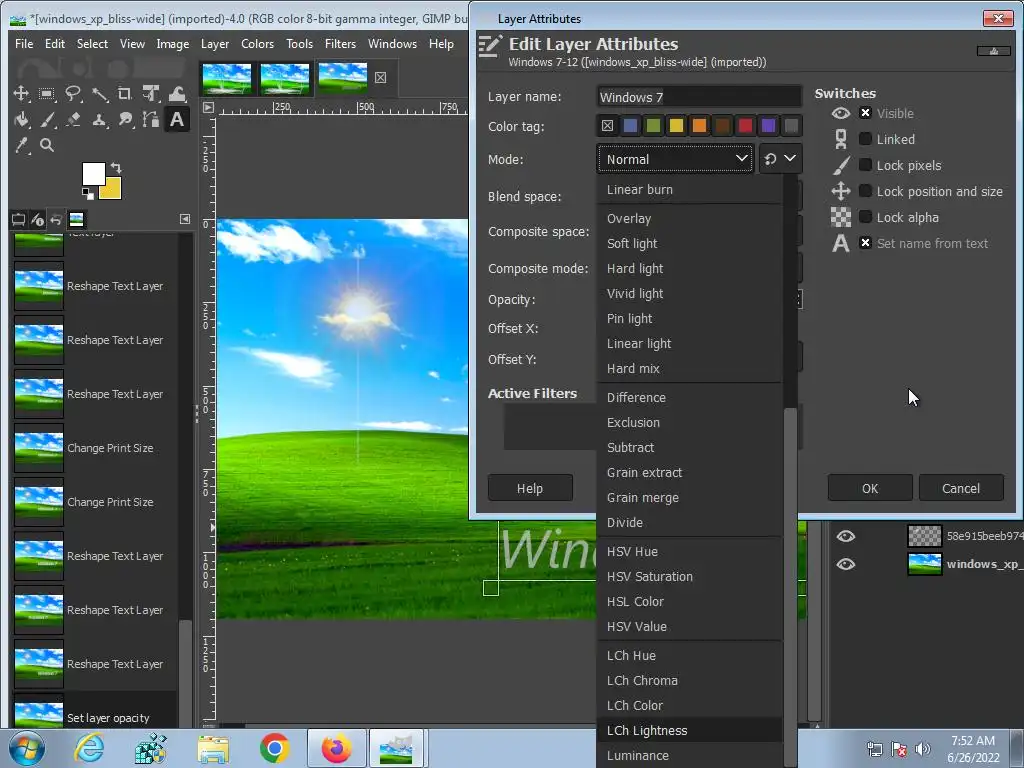Select the Color Picker eyedropper tool

click(x=21, y=145)
